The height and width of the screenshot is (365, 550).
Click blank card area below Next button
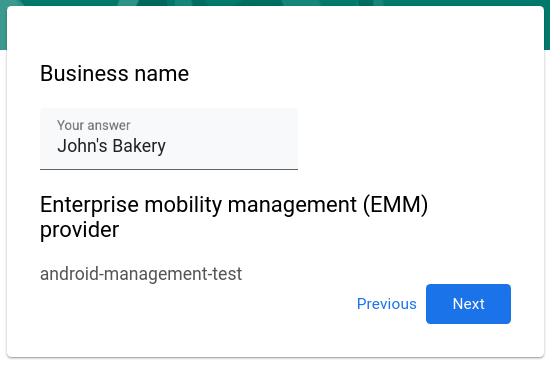(x=468, y=340)
